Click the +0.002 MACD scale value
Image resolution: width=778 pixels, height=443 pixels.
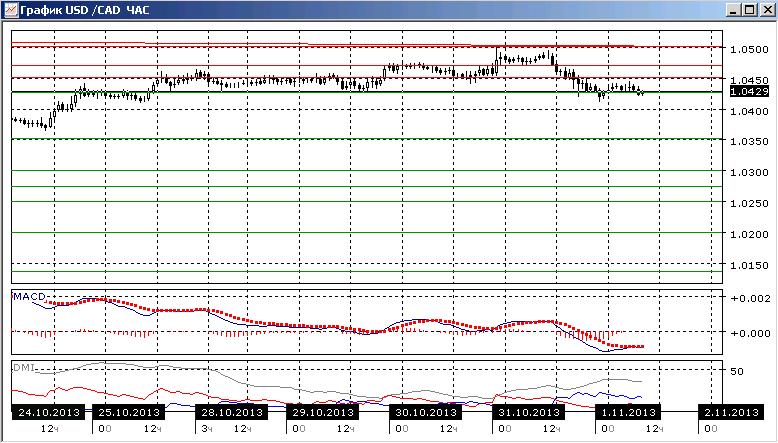pyautogui.click(x=751, y=298)
